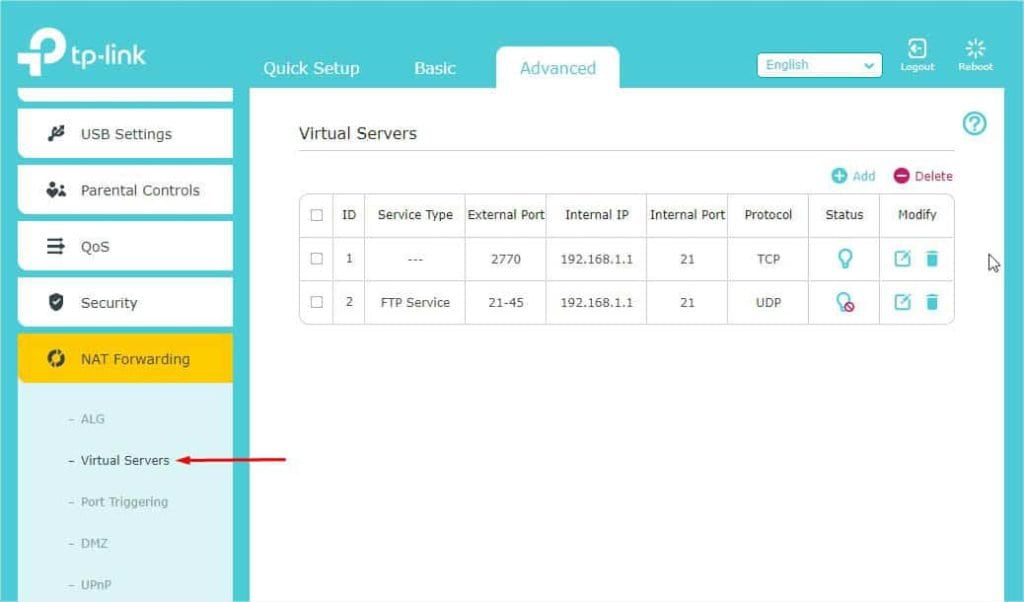Screen dimensions: 1024x602
Task: Disable the first rule's status bulb
Action: (843, 258)
